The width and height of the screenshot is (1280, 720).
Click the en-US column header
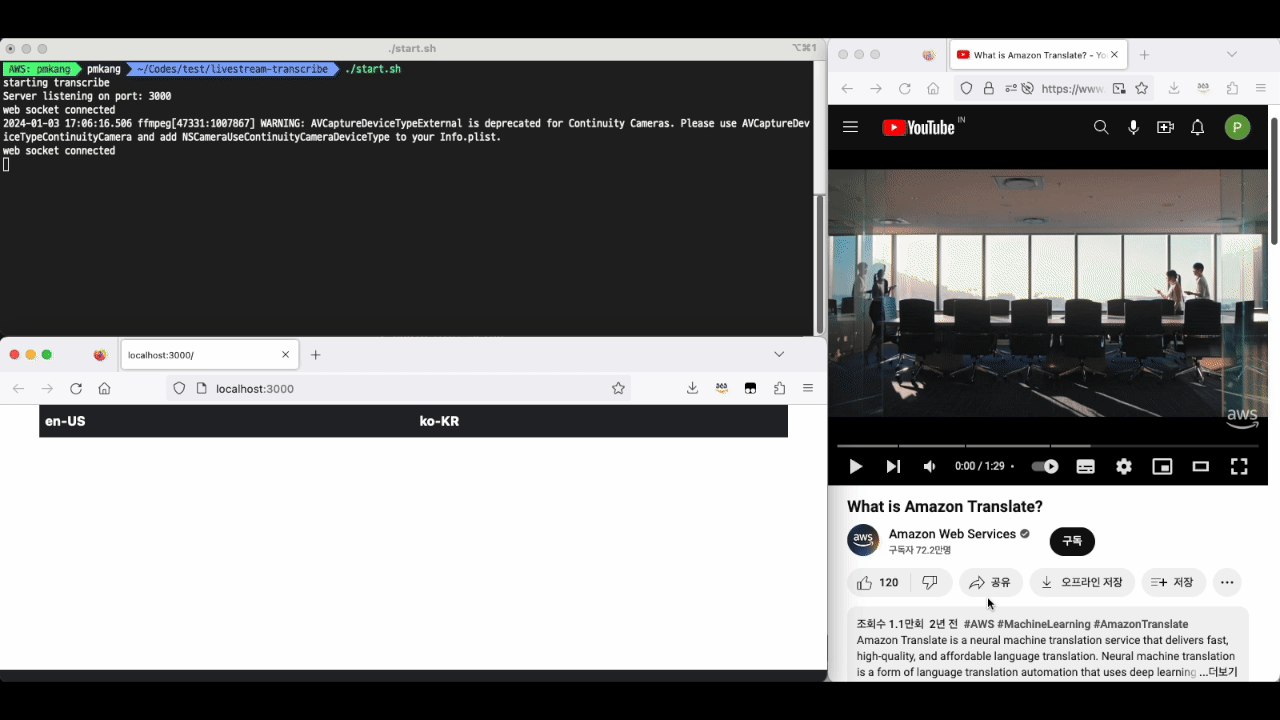(65, 421)
